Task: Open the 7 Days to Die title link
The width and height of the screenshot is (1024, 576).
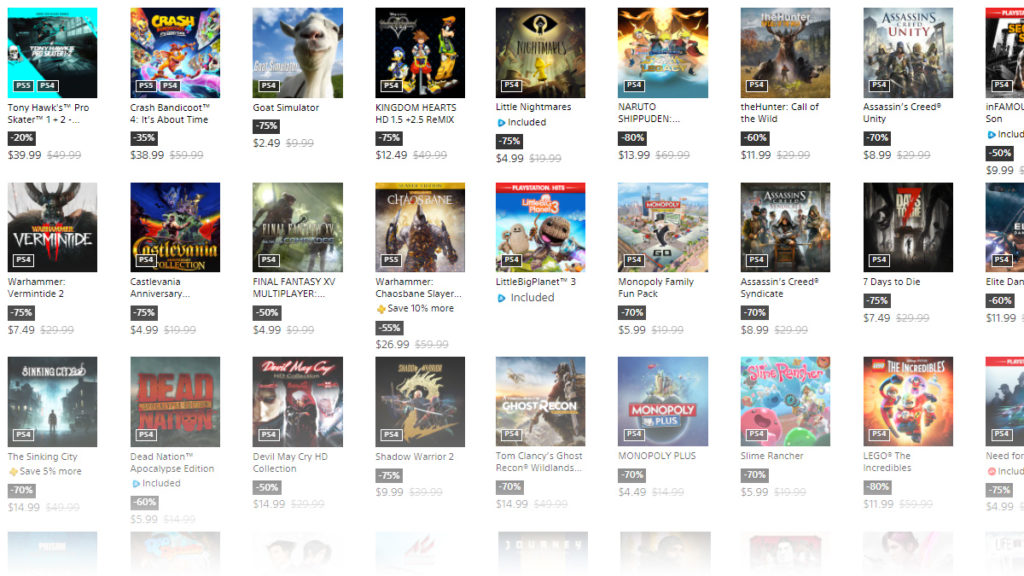Action: click(x=891, y=282)
